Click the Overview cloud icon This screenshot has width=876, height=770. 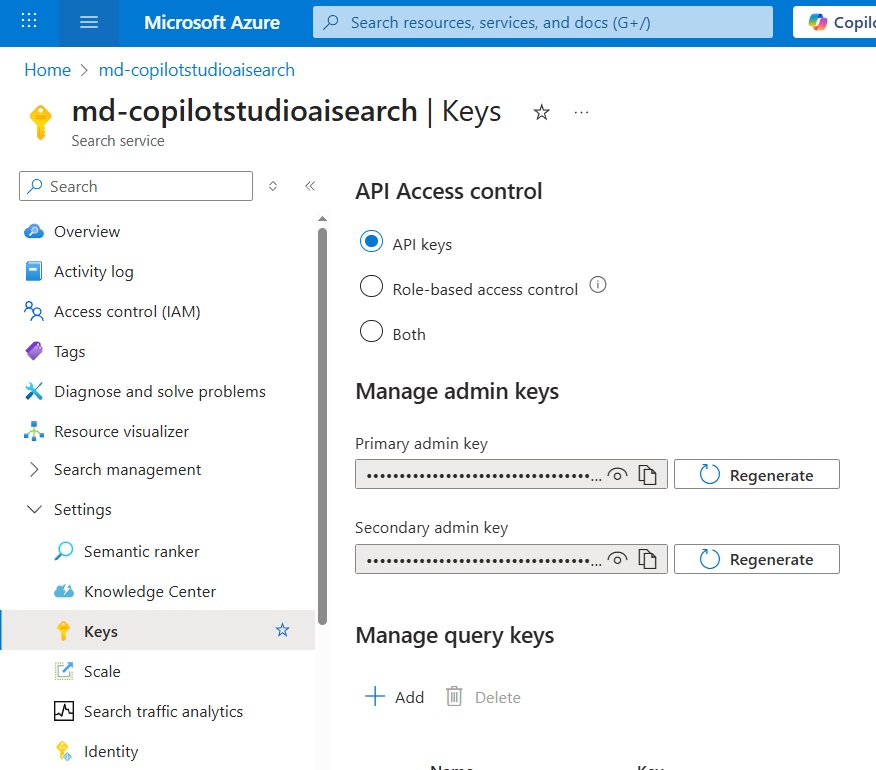(x=34, y=231)
